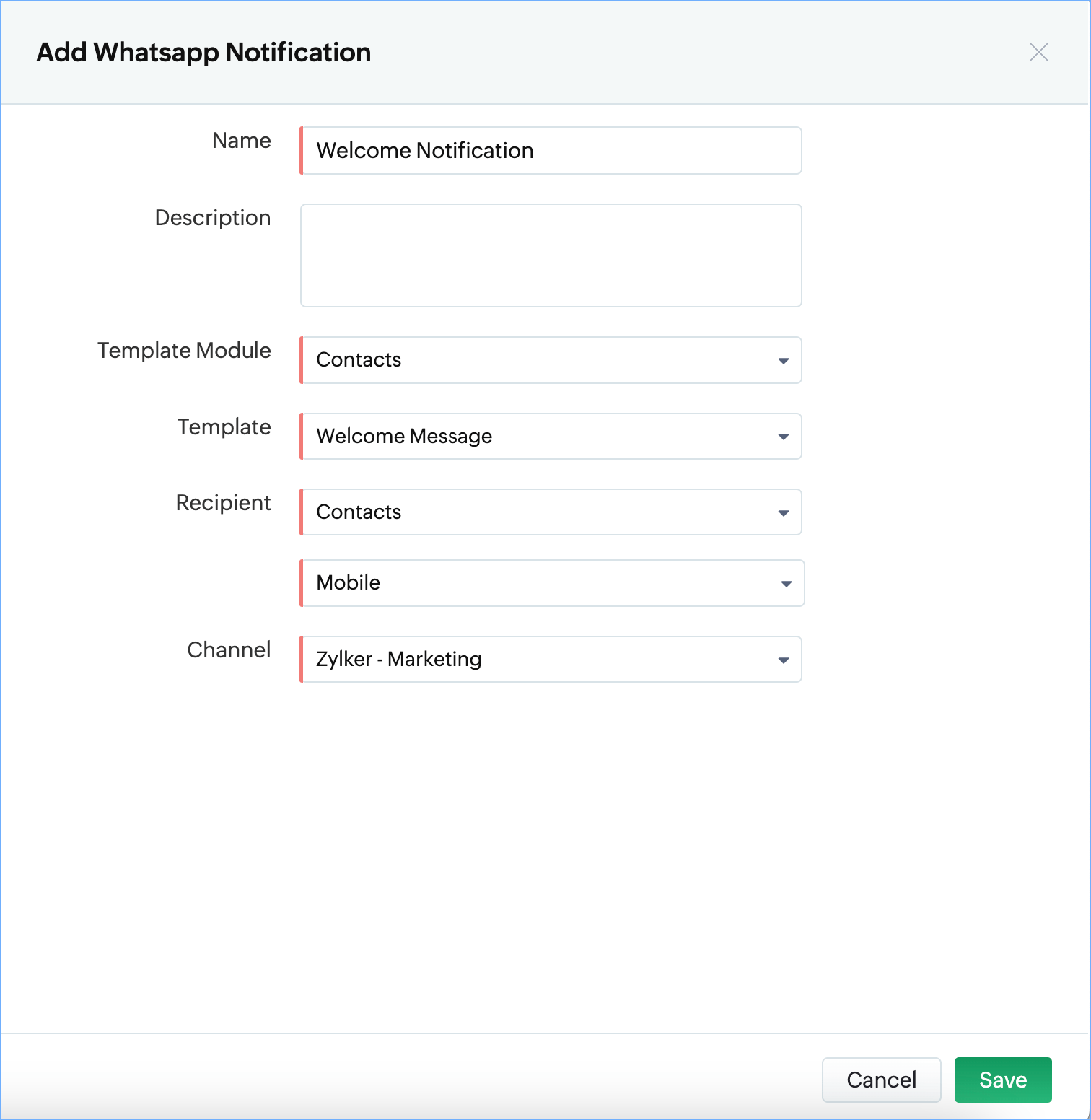This screenshot has height=1120, width=1091.
Task: Focus the Name field containing Welcome Notification
Action: pyautogui.click(x=551, y=151)
